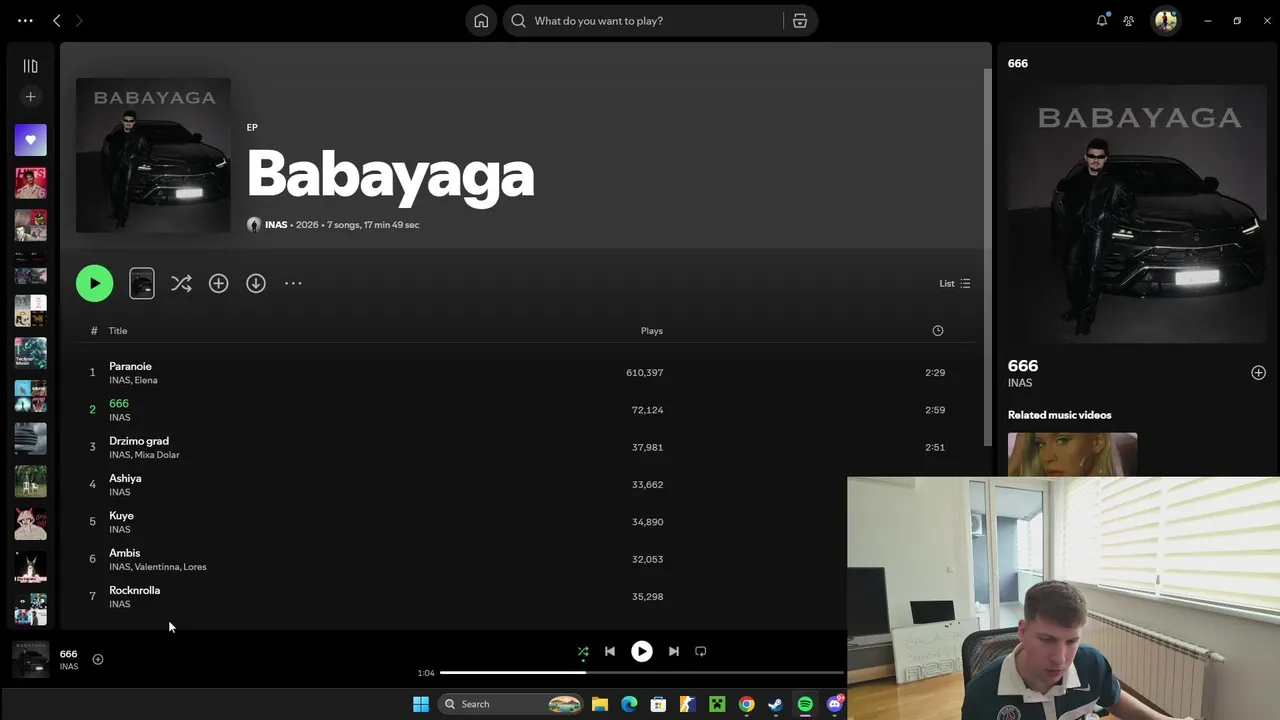Screen dimensions: 1280x720
Task: Open the profile avatar menu
Action: click(x=1165, y=20)
